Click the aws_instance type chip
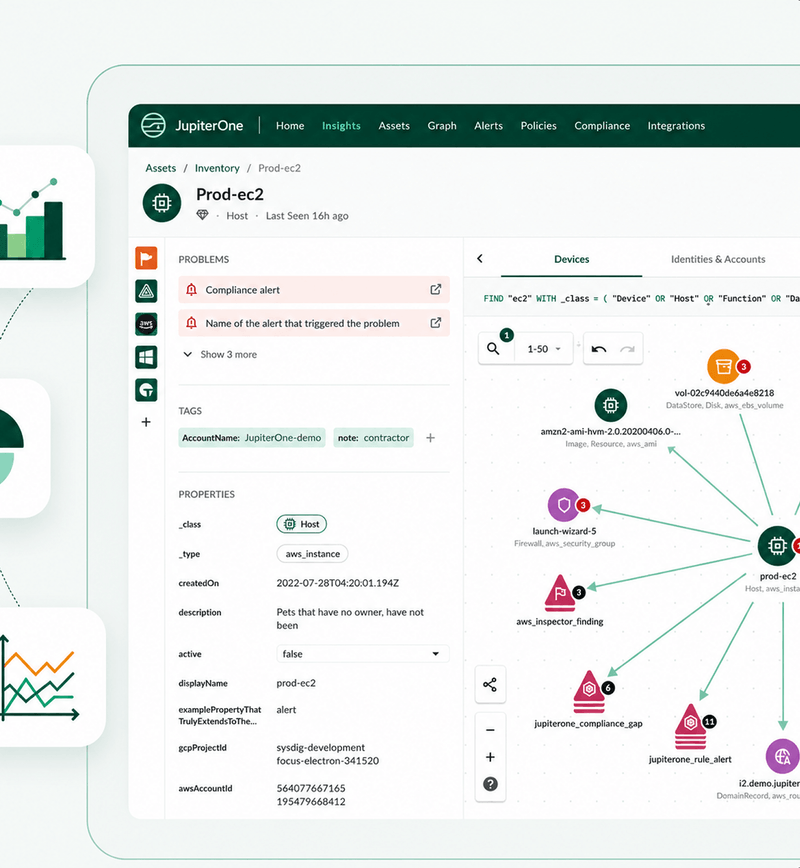800x868 pixels. (x=312, y=554)
